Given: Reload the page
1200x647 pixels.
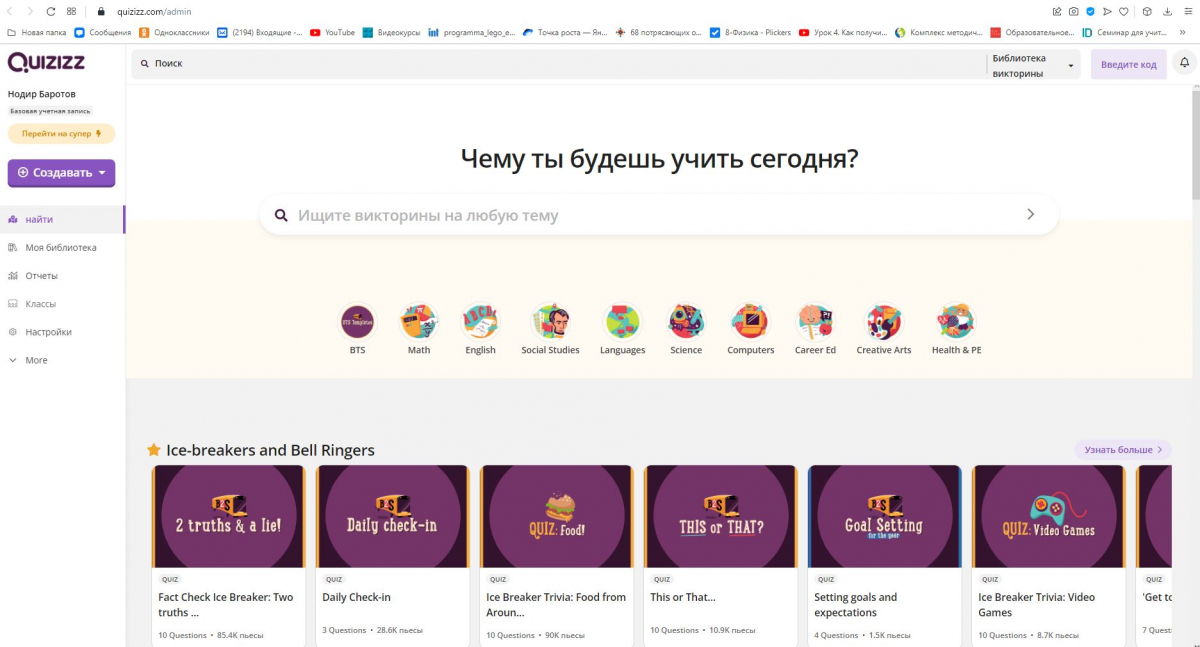Looking at the screenshot, I should pyautogui.click(x=52, y=11).
